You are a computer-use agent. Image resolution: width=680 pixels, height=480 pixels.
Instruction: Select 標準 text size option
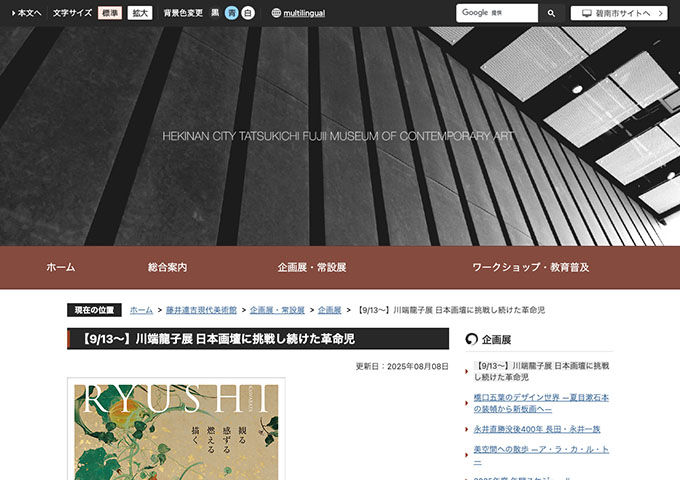point(110,13)
